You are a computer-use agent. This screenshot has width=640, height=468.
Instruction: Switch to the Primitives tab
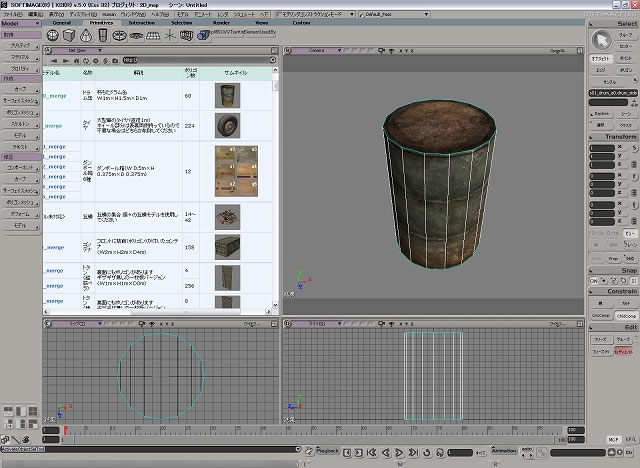[x=101, y=22]
